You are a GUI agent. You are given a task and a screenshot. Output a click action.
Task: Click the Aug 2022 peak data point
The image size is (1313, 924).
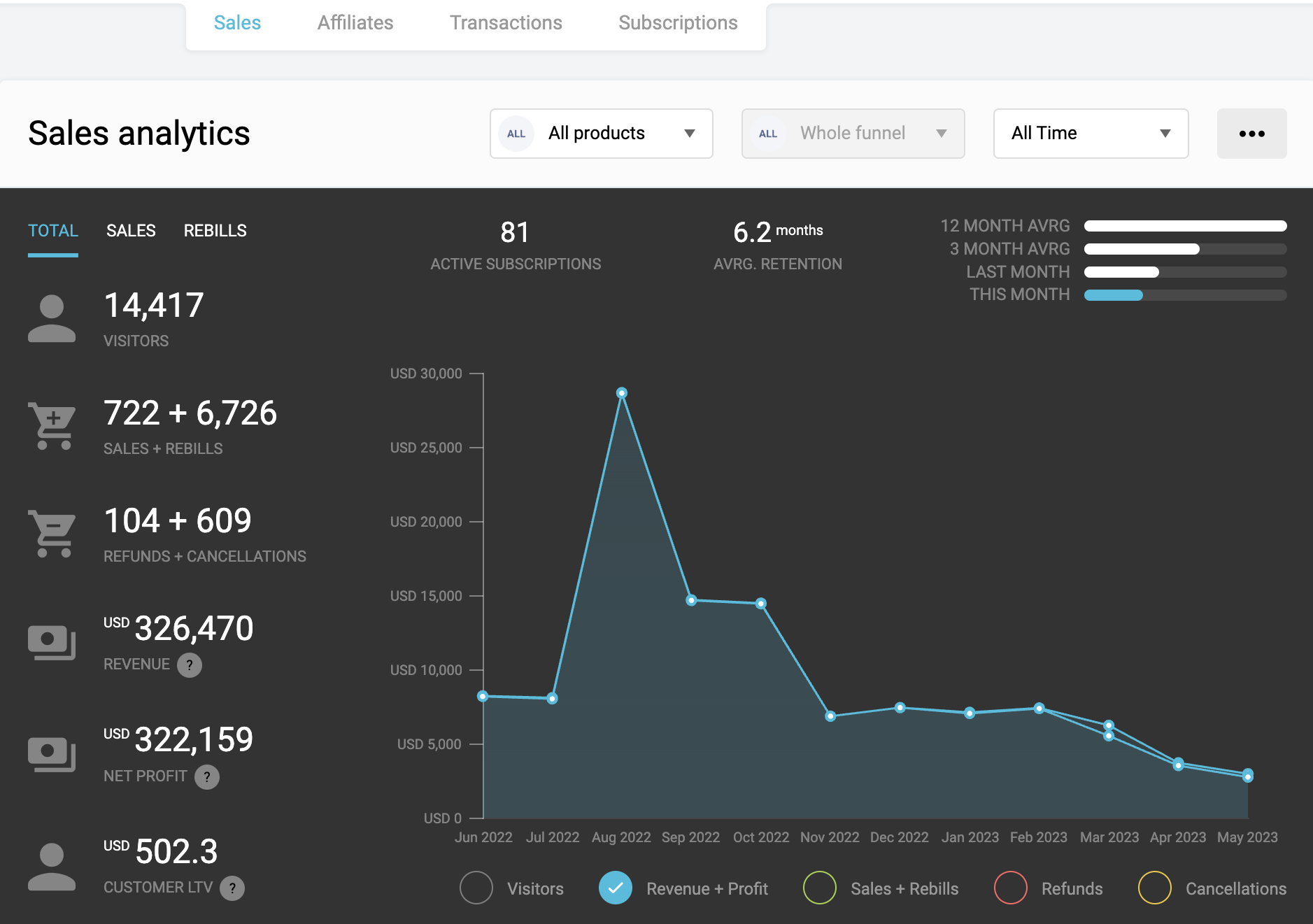[622, 393]
